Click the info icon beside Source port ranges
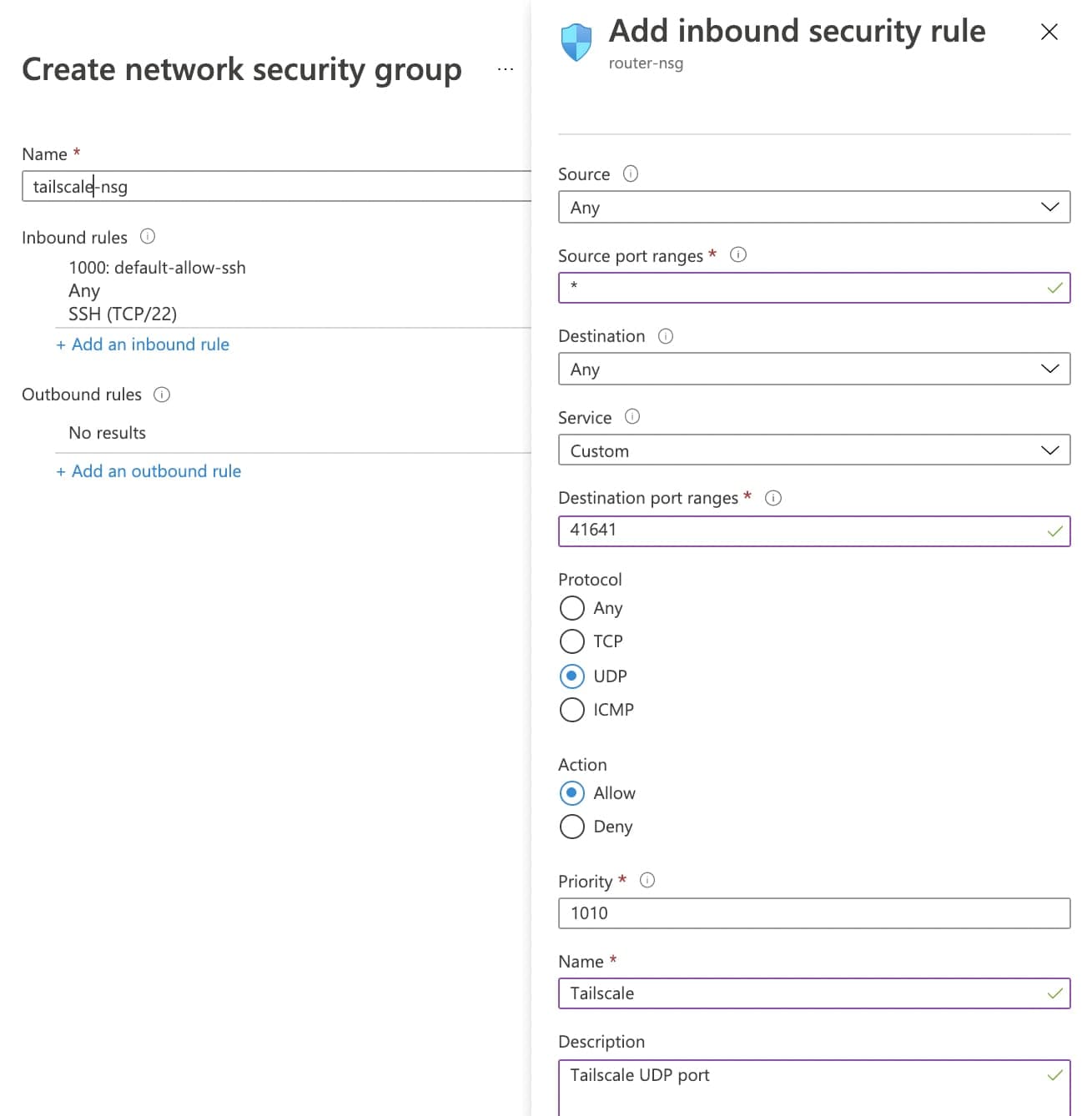1092x1116 pixels. click(738, 255)
